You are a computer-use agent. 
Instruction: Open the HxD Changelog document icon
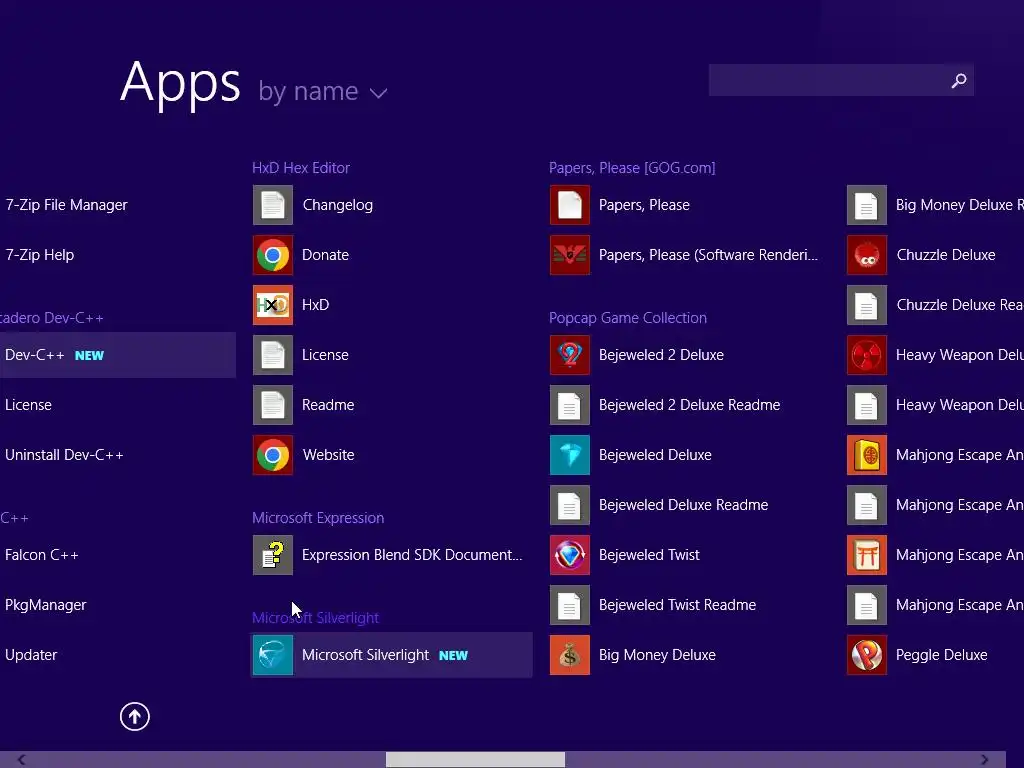click(272, 205)
